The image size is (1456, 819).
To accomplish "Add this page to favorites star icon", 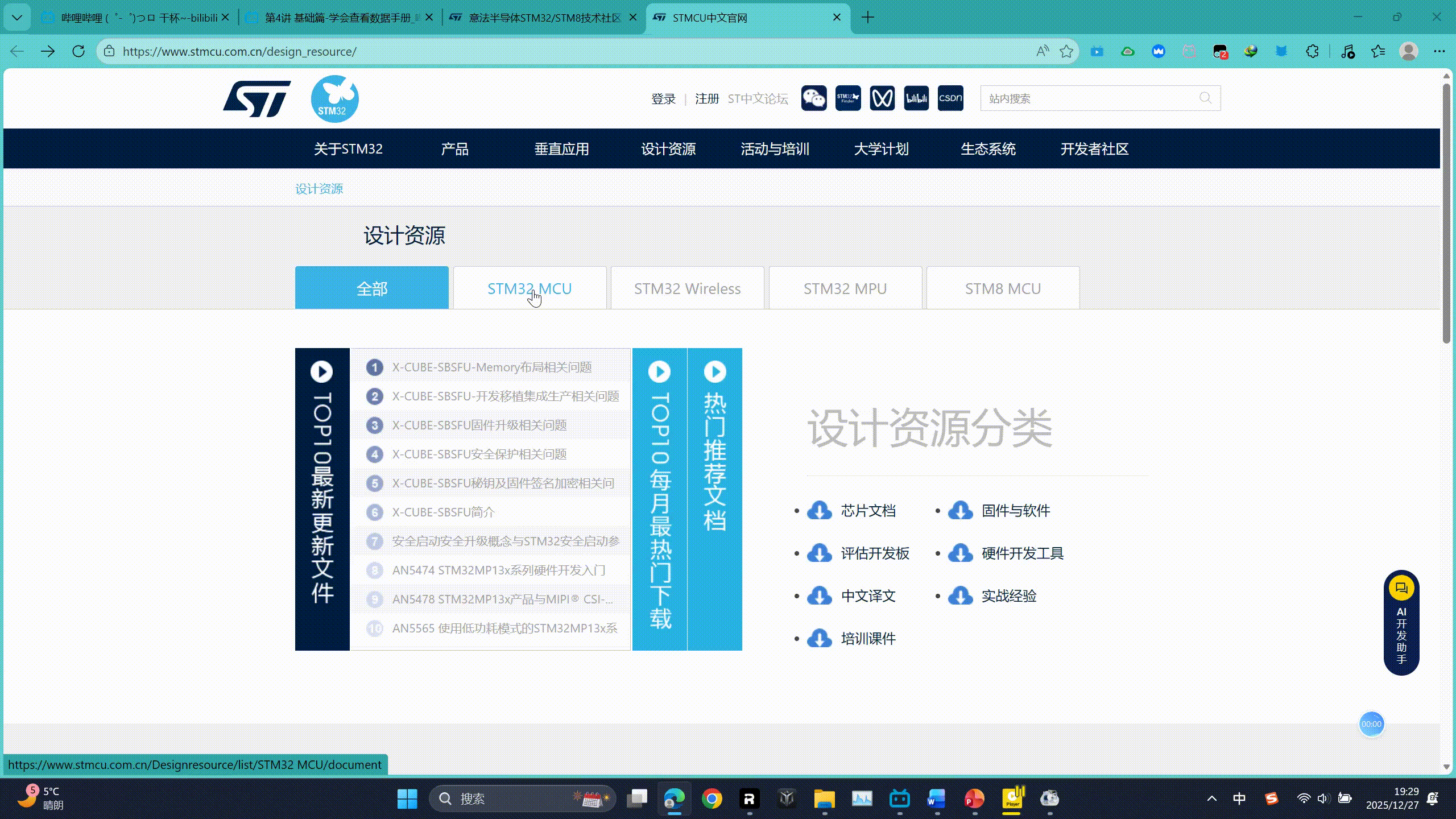I will point(1066,51).
